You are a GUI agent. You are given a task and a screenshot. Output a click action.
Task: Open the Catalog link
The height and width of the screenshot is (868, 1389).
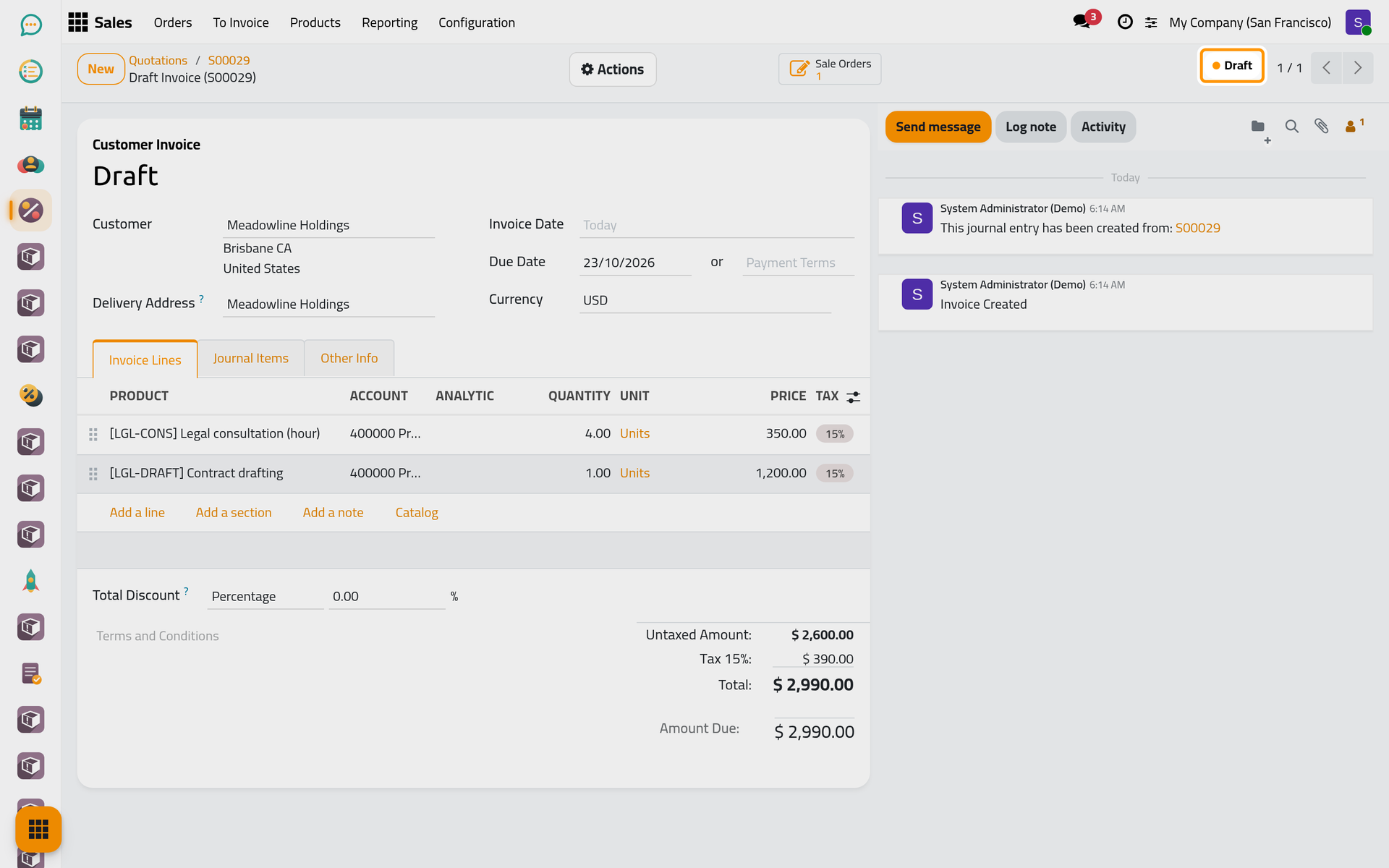click(x=417, y=512)
